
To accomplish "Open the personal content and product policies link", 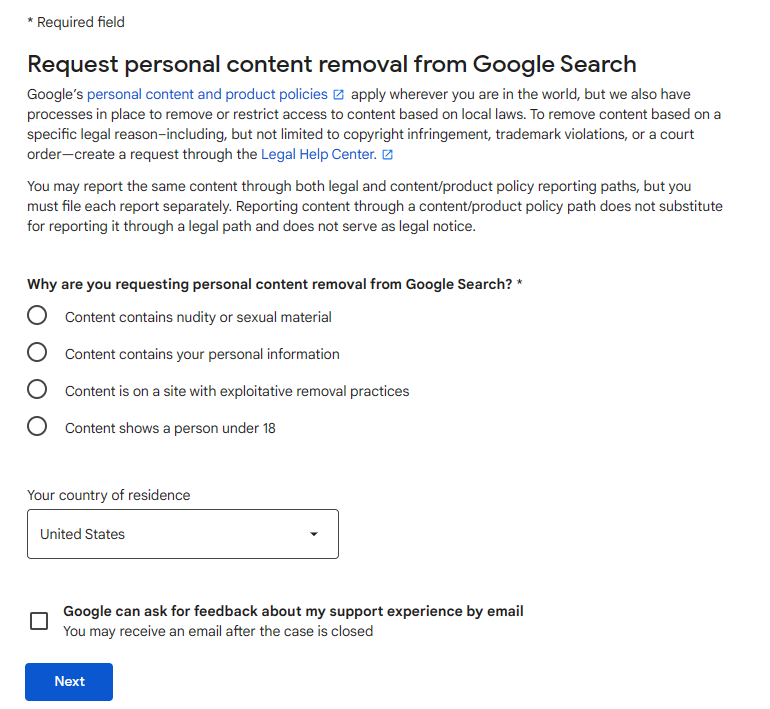I will (x=207, y=94).
